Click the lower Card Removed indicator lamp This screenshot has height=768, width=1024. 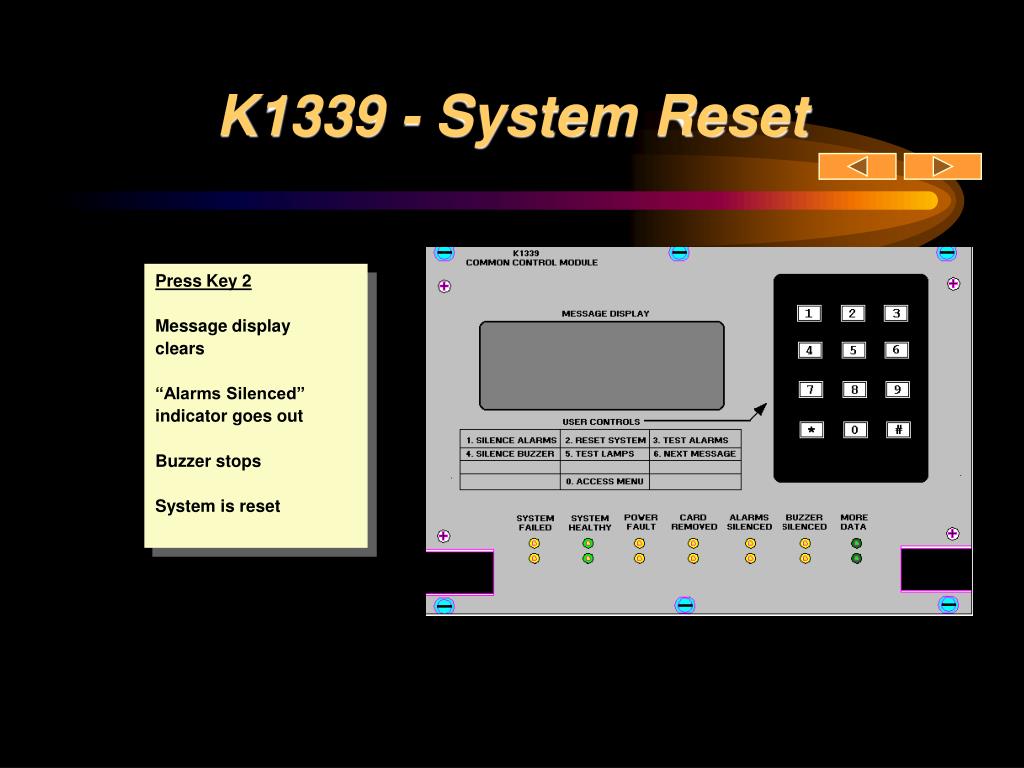point(694,559)
